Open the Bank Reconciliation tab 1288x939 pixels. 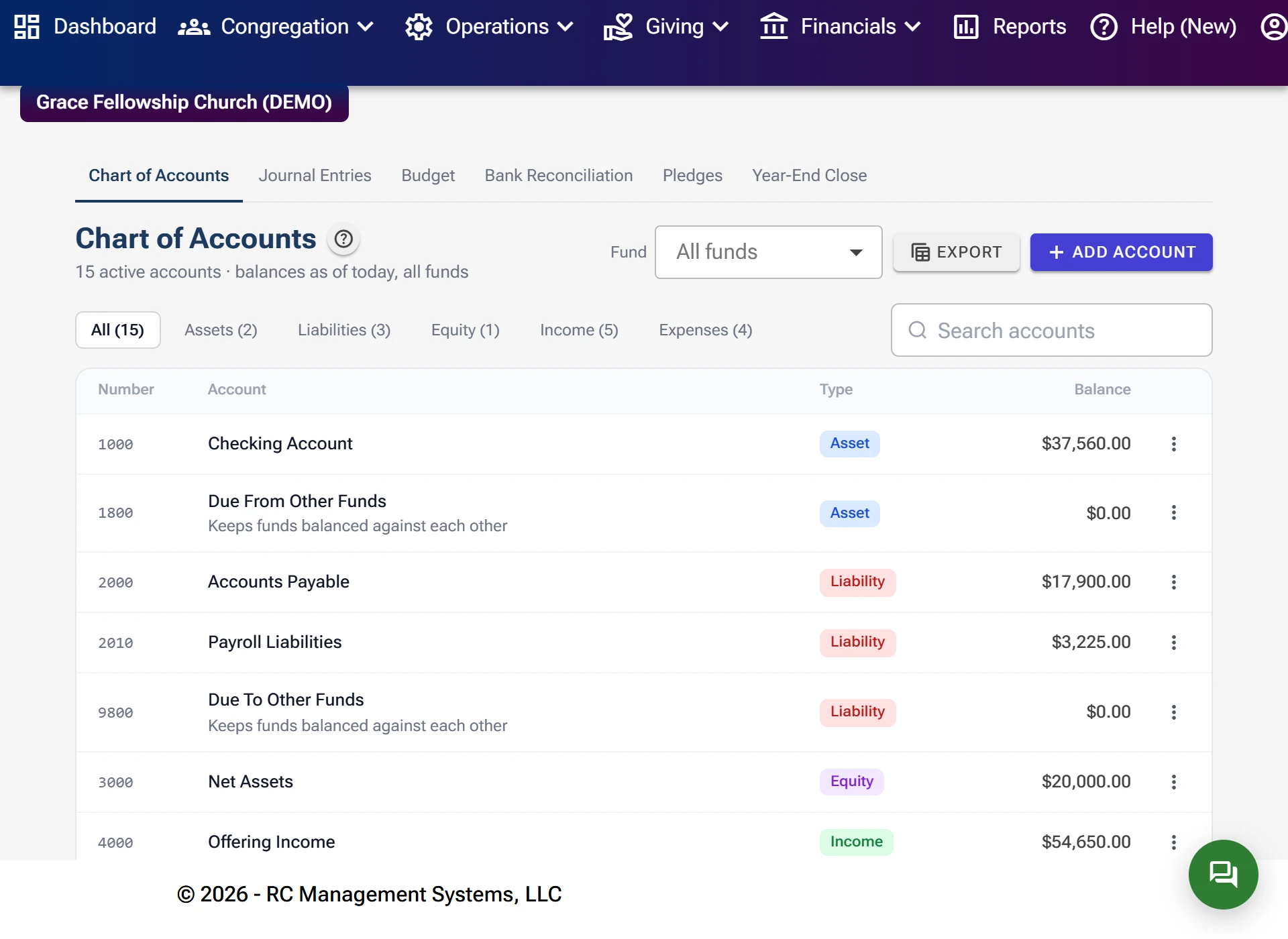coord(558,176)
